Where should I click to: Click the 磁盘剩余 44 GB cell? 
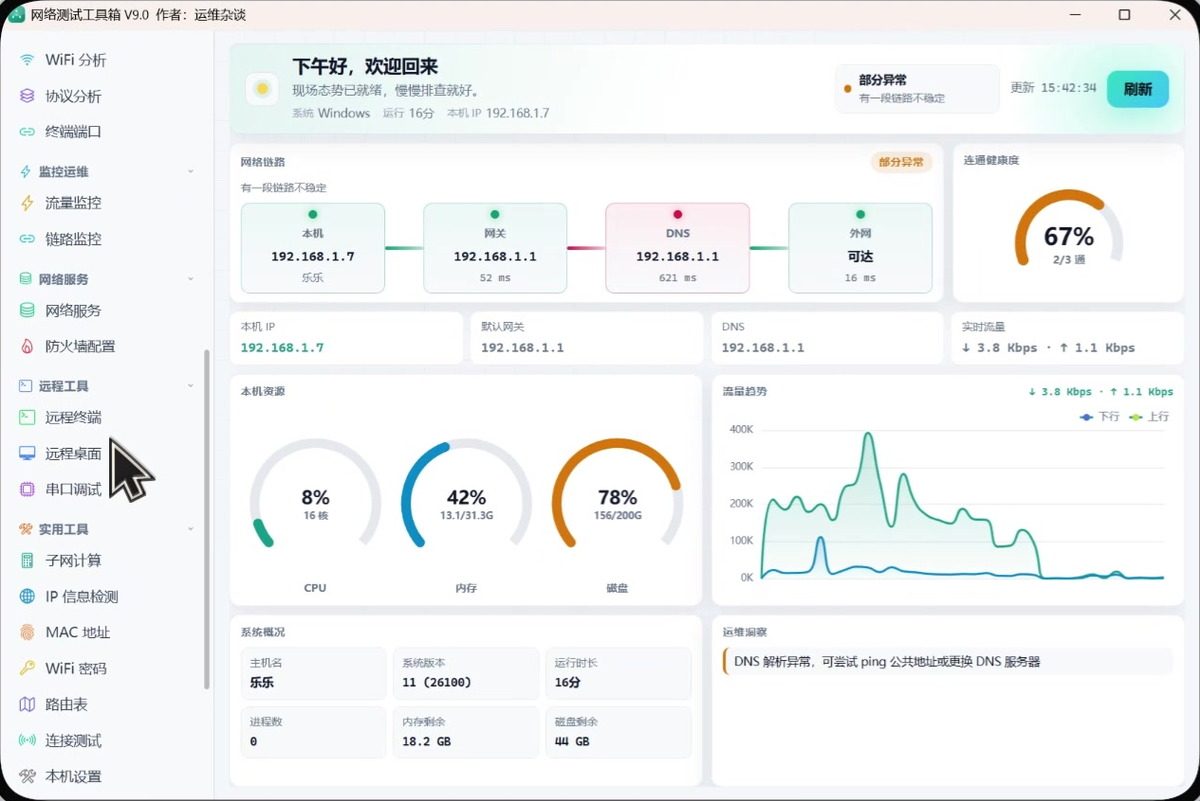point(618,732)
